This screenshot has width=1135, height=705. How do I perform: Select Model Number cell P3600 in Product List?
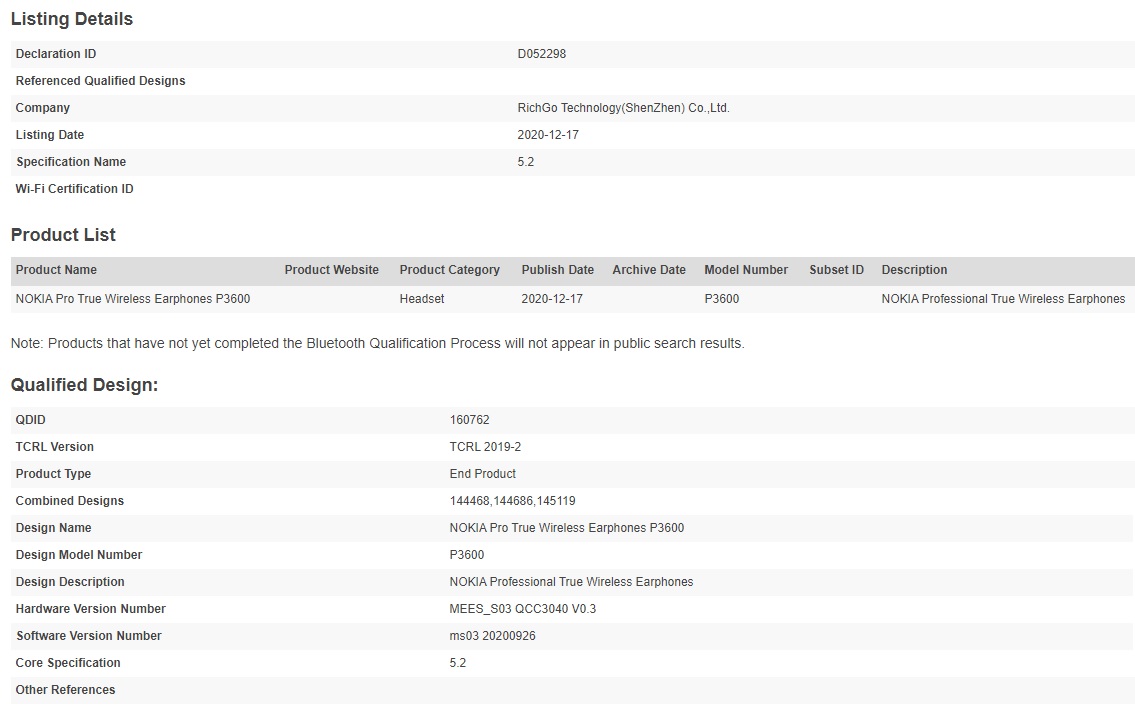(722, 299)
